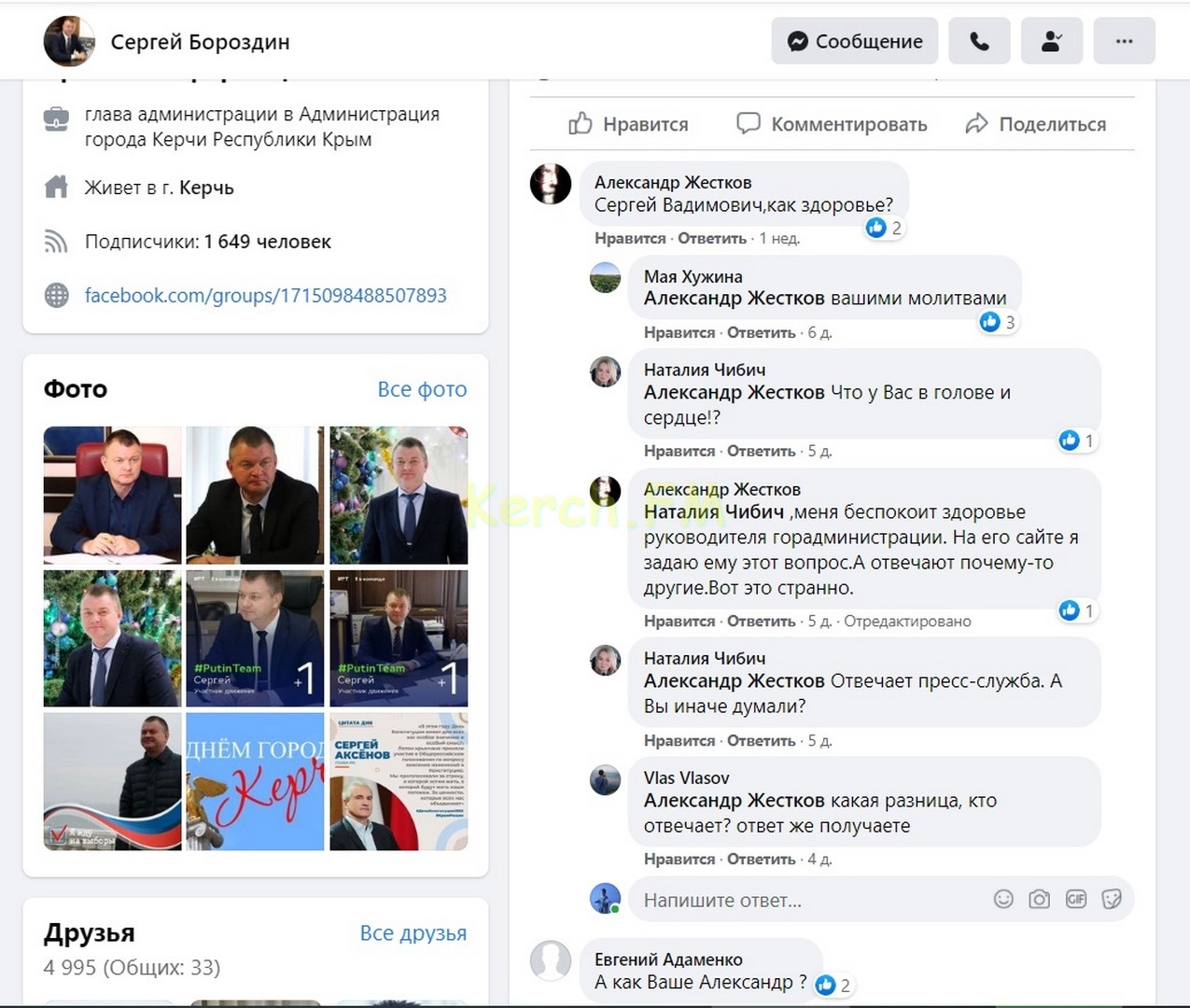Click the friend status icon button

(1052, 41)
